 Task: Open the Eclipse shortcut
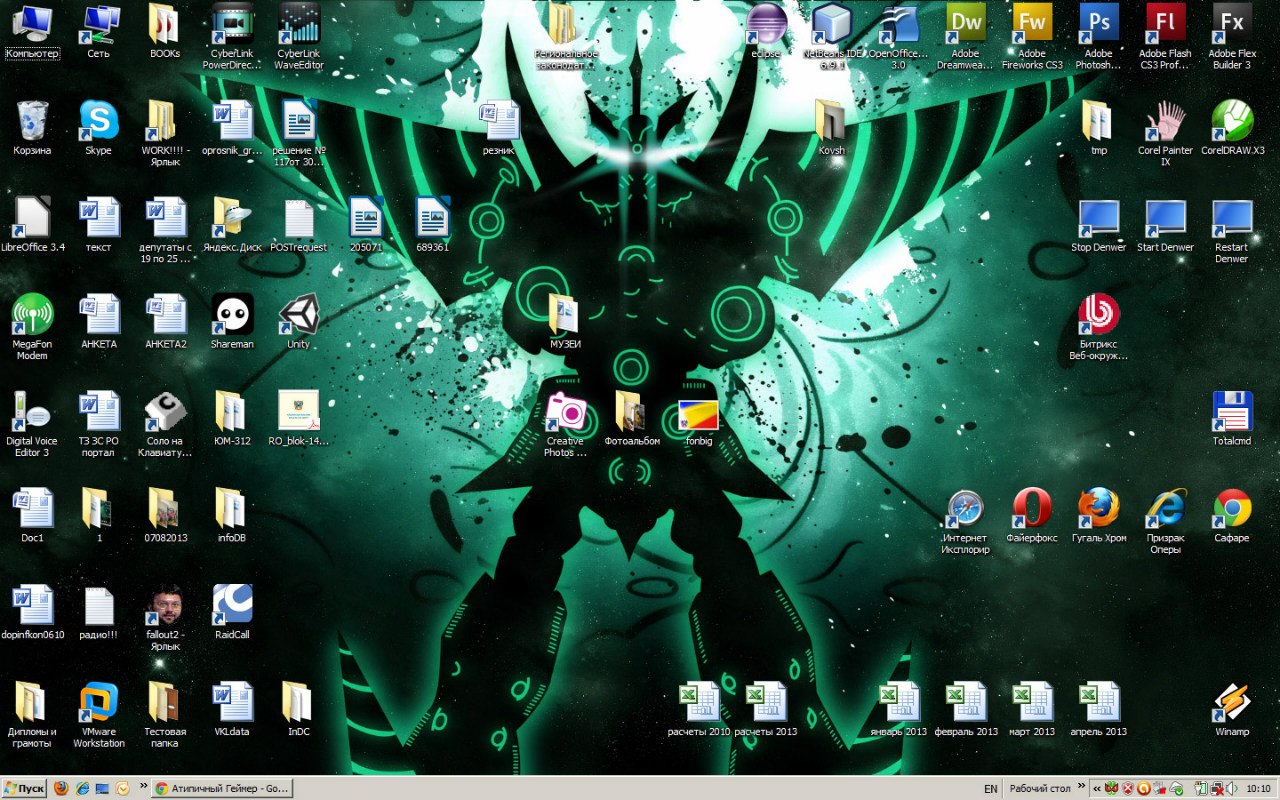pyautogui.click(x=765, y=32)
